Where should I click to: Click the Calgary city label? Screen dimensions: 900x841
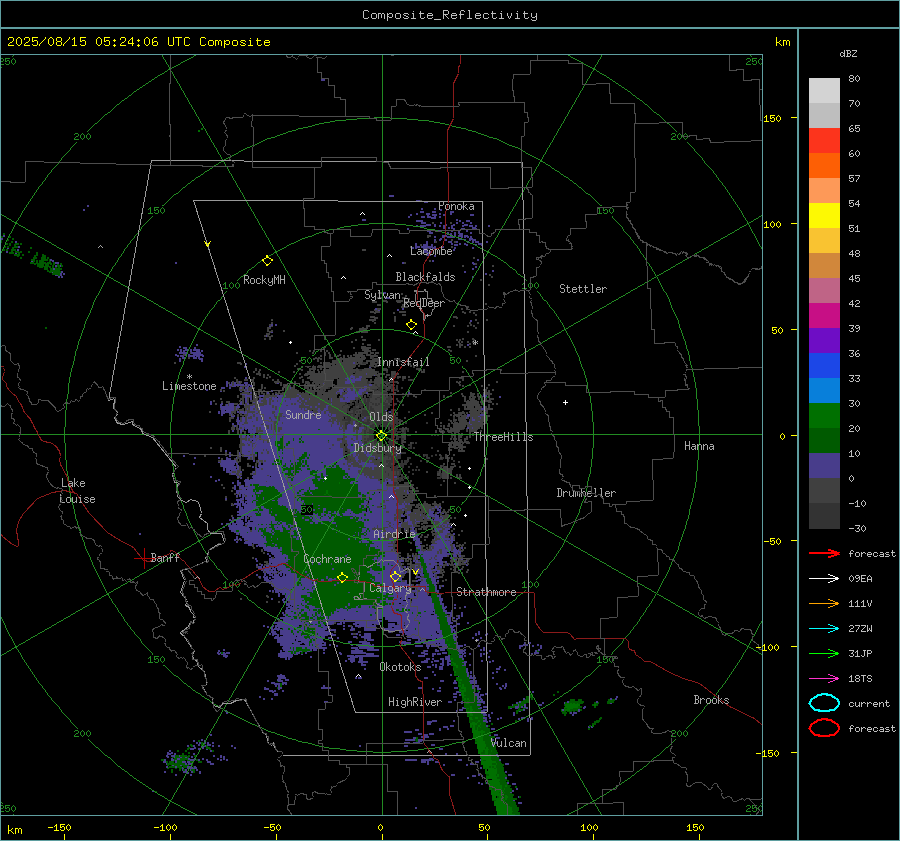pyautogui.click(x=390, y=588)
